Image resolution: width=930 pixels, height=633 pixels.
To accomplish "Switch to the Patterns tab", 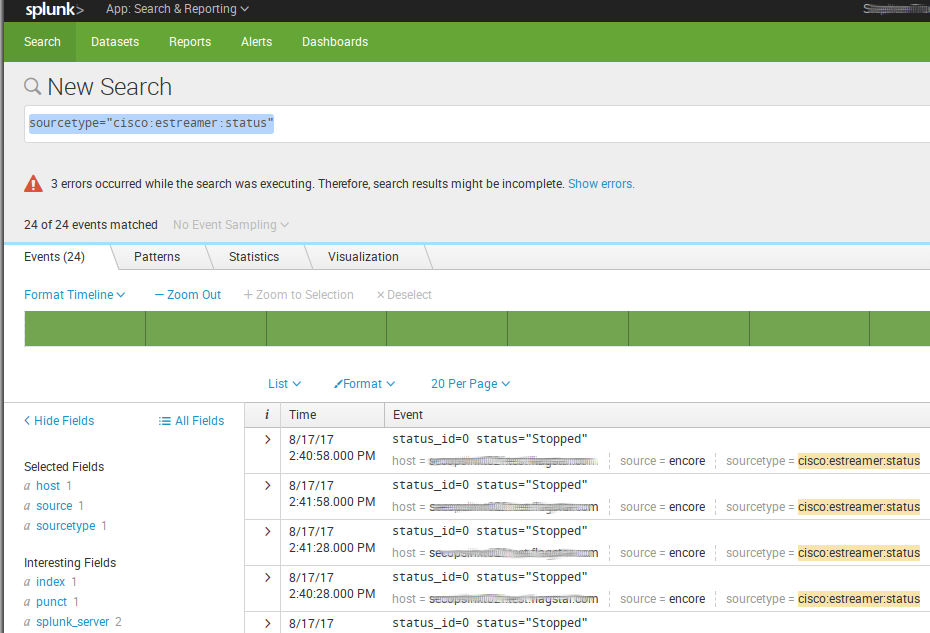I will tap(157, 257).
